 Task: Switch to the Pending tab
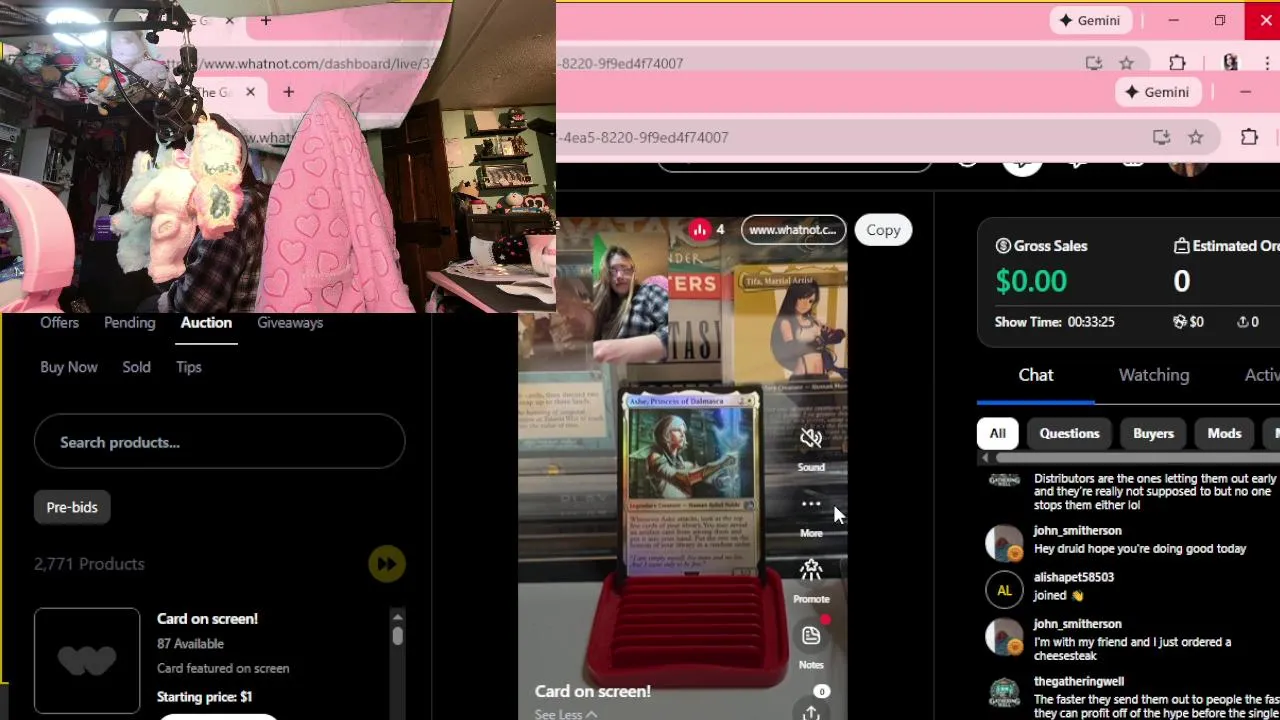129,322
